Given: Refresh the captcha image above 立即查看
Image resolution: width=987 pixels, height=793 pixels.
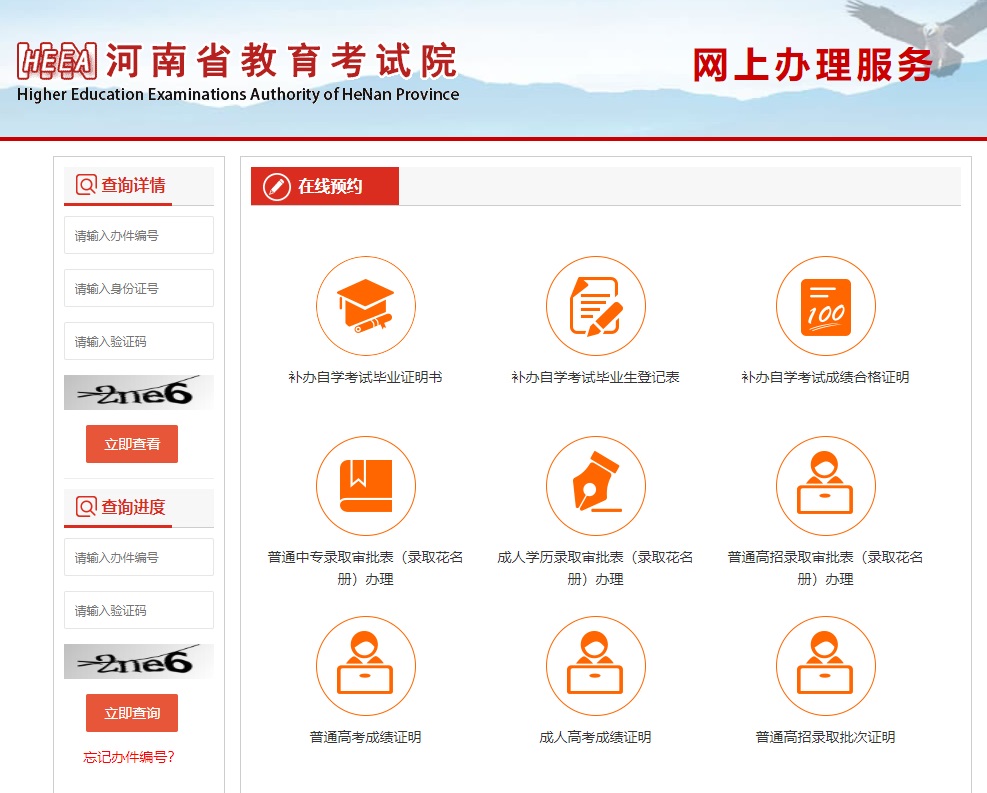Looking at the screenshot, I should pos(139,393).
